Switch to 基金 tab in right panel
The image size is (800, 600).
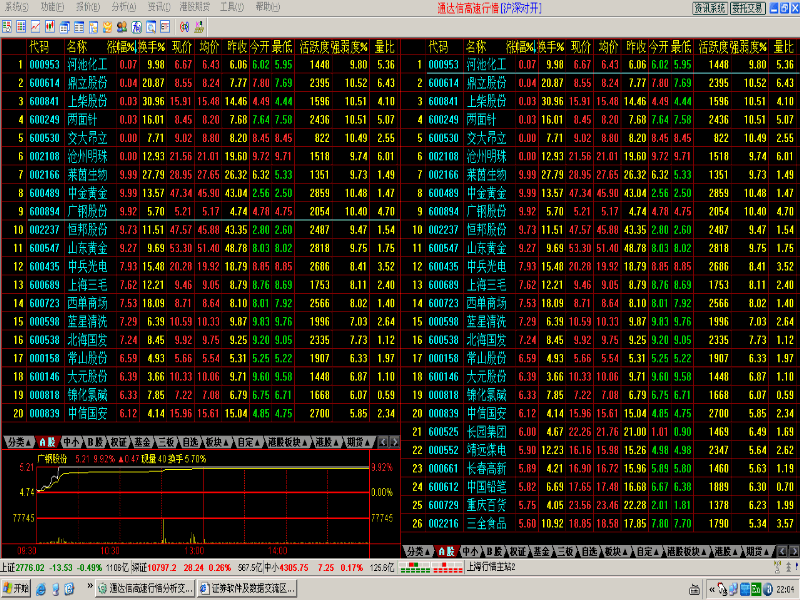(x=541, y=552)
